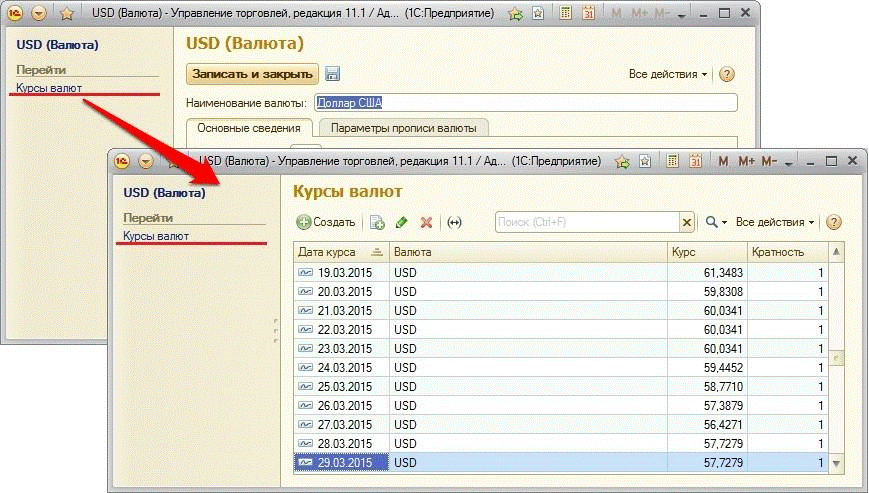
Task: Open the 1C main menu icon in front window
Action: (x=122, y=161)
